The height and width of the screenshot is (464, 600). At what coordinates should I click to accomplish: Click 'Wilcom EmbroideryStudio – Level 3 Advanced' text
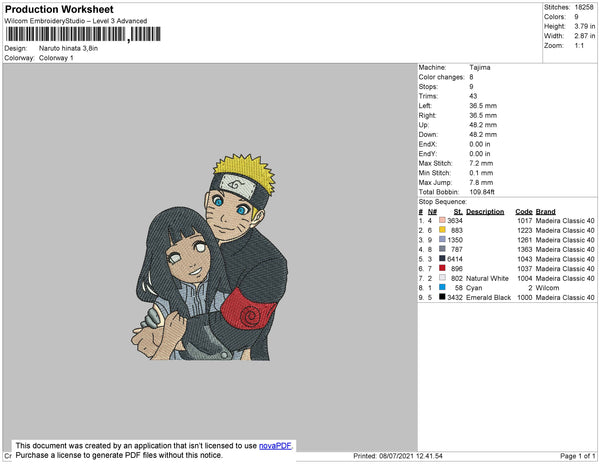(76, 21)
